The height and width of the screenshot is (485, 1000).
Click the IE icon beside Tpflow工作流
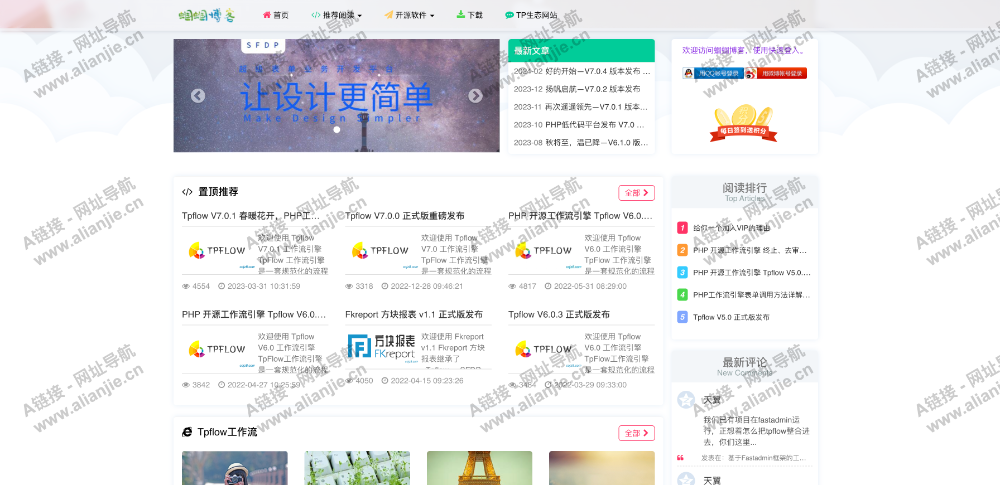187,433
